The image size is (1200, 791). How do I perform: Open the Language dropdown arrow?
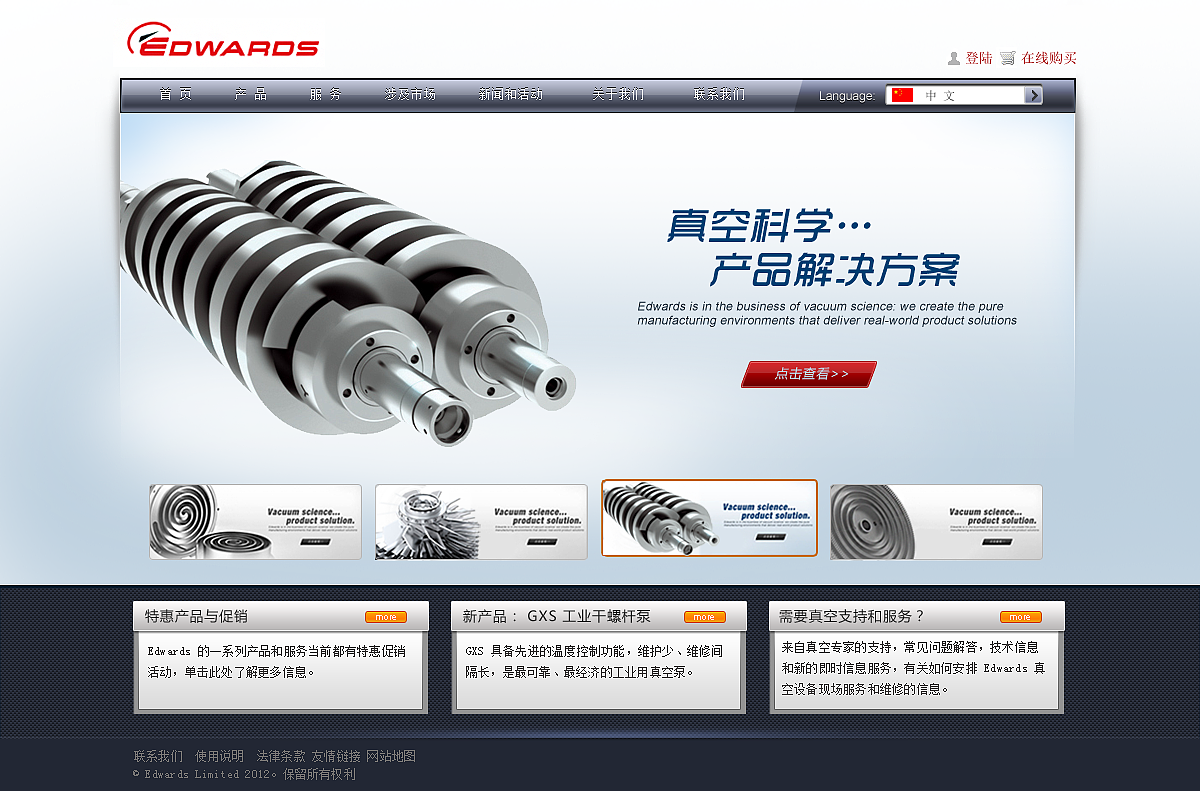[1033, 95]
